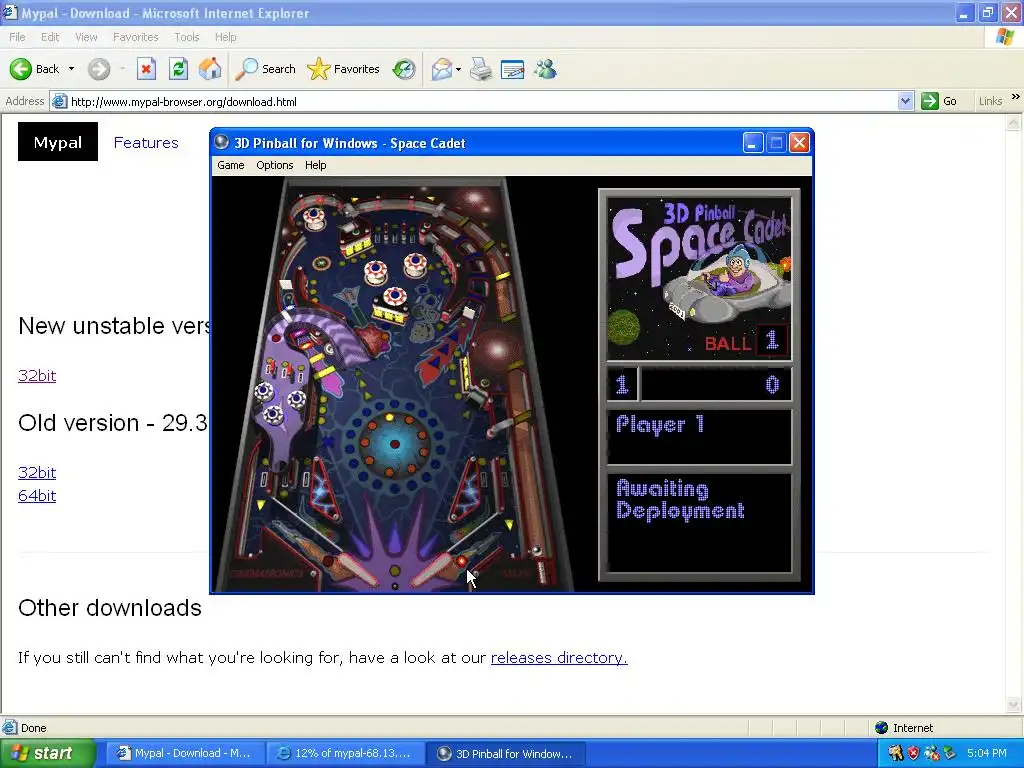Expand the address bar dropdown arrow
Screen dimensions: 1024x768
[905, 101]
